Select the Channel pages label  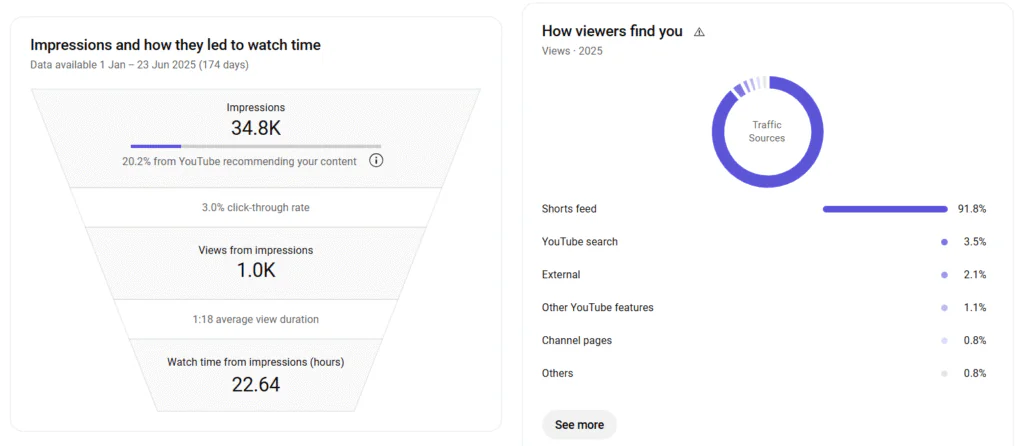coord(577,340)
